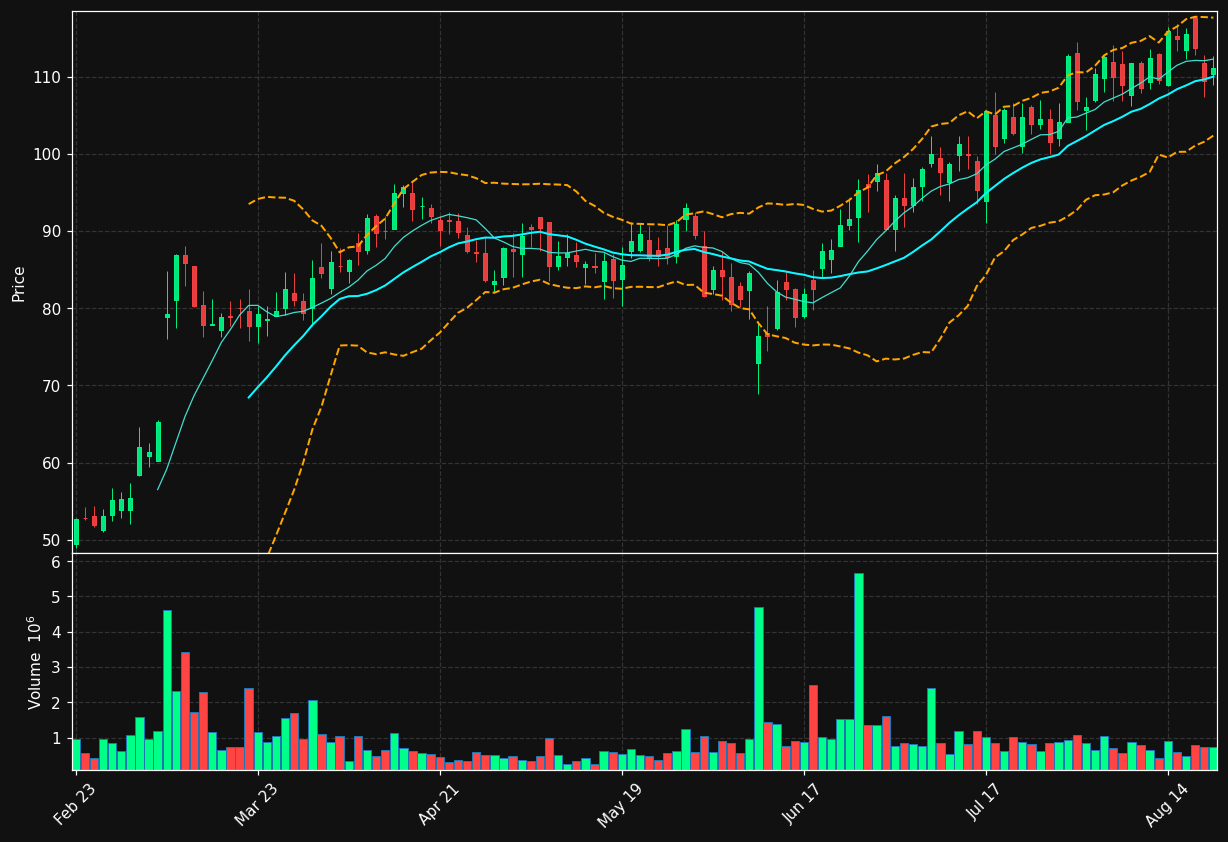Click the 'Volume 10⁶' axis title
Screen dimensions: 1228x842
35,662
